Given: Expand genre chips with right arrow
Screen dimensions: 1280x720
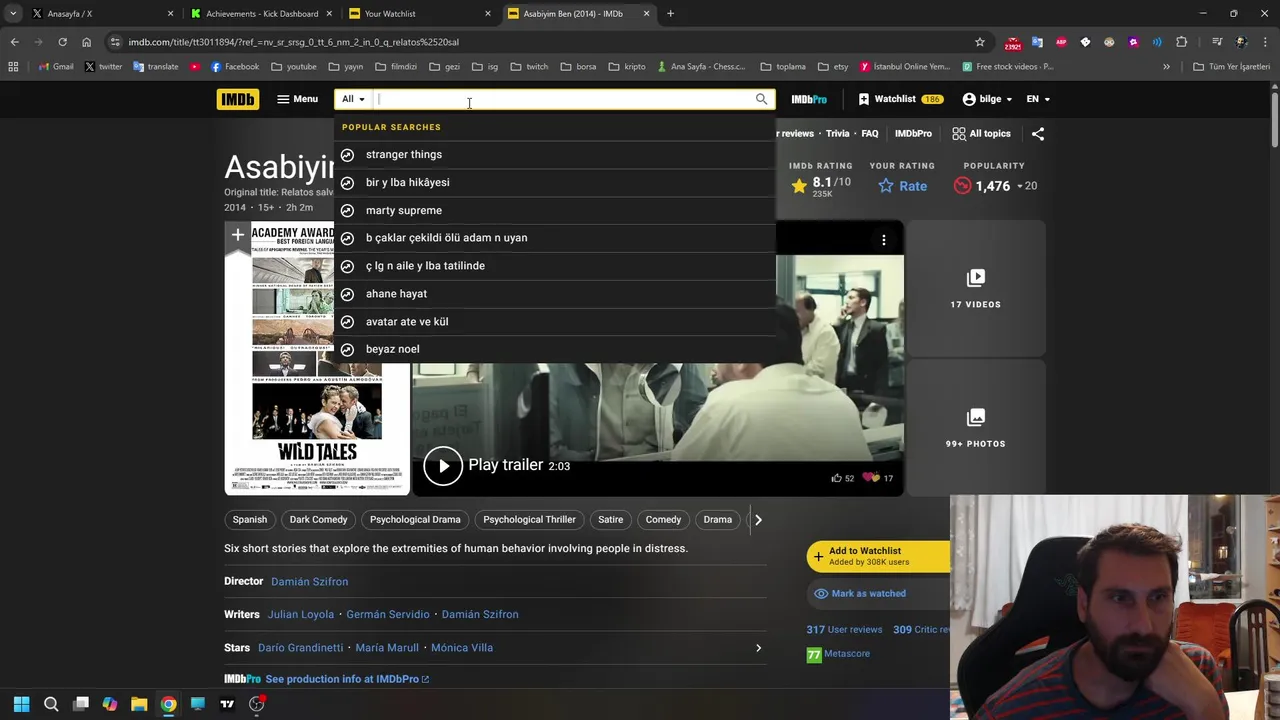Looking at the screenshot, I should 758,519.
